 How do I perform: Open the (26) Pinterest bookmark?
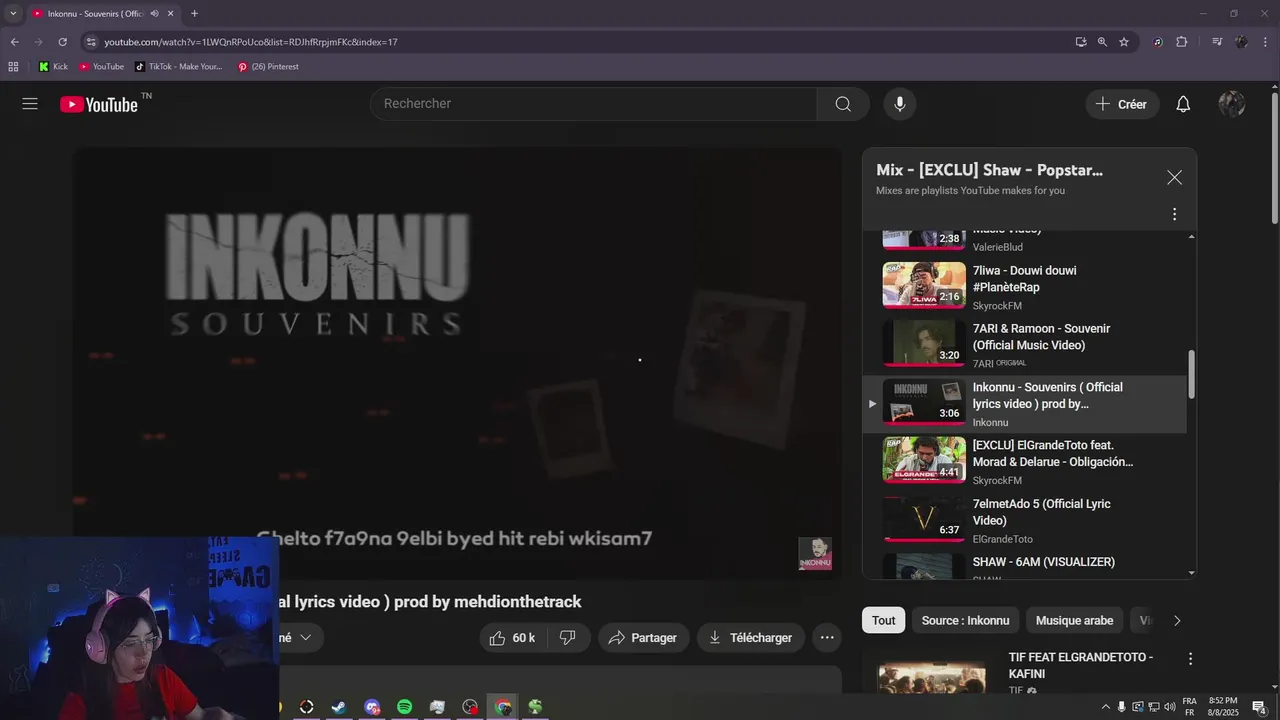coord(268,67)
